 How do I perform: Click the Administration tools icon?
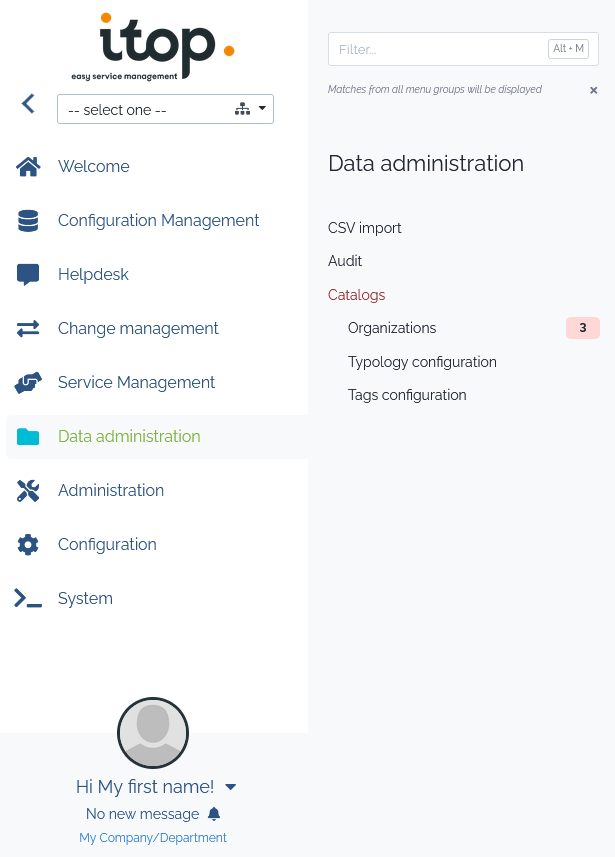point(28,491)
